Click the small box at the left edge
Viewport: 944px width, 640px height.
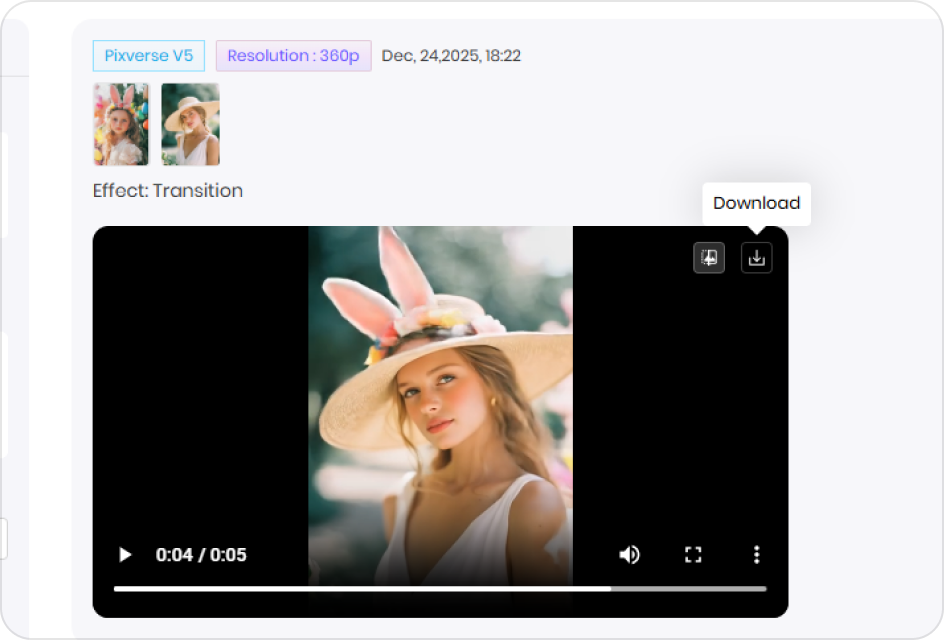point(3,539)
